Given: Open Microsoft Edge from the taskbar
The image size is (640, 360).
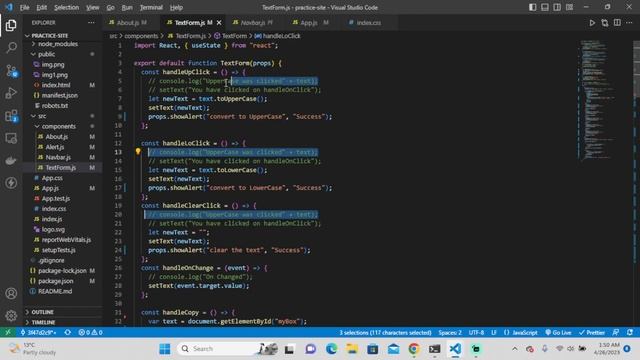Looking at the screenshot, I should point(331,349).
